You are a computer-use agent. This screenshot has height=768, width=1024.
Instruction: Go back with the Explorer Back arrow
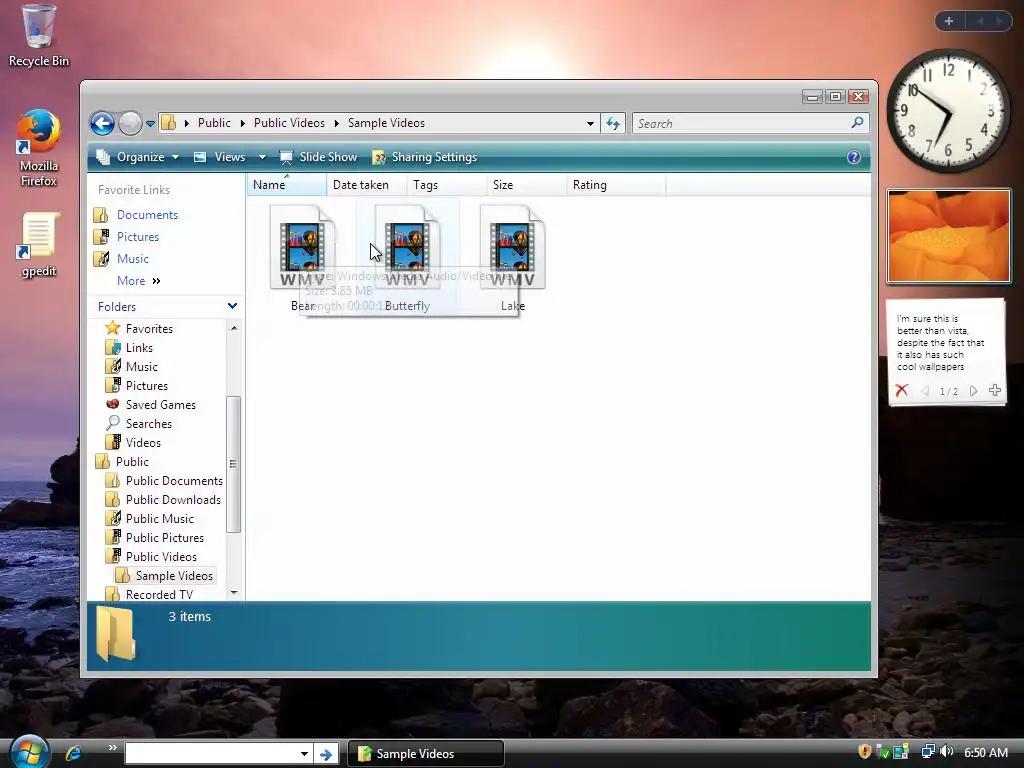[x=103, y=123]
